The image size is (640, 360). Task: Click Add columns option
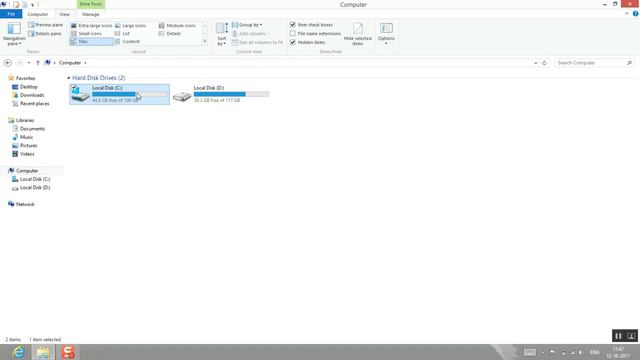coord(251,33)
